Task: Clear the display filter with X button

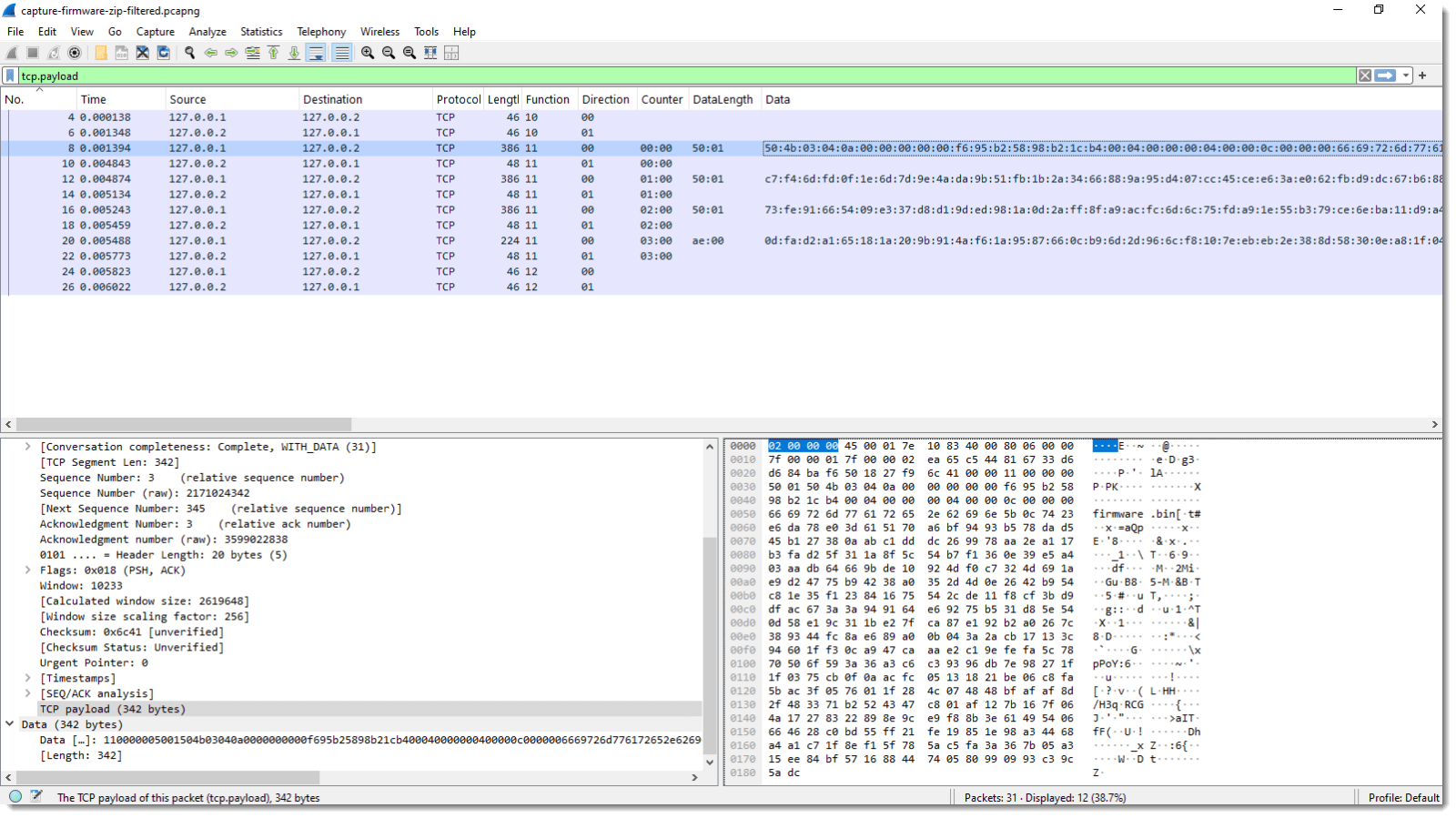Action: [1365, 76]
